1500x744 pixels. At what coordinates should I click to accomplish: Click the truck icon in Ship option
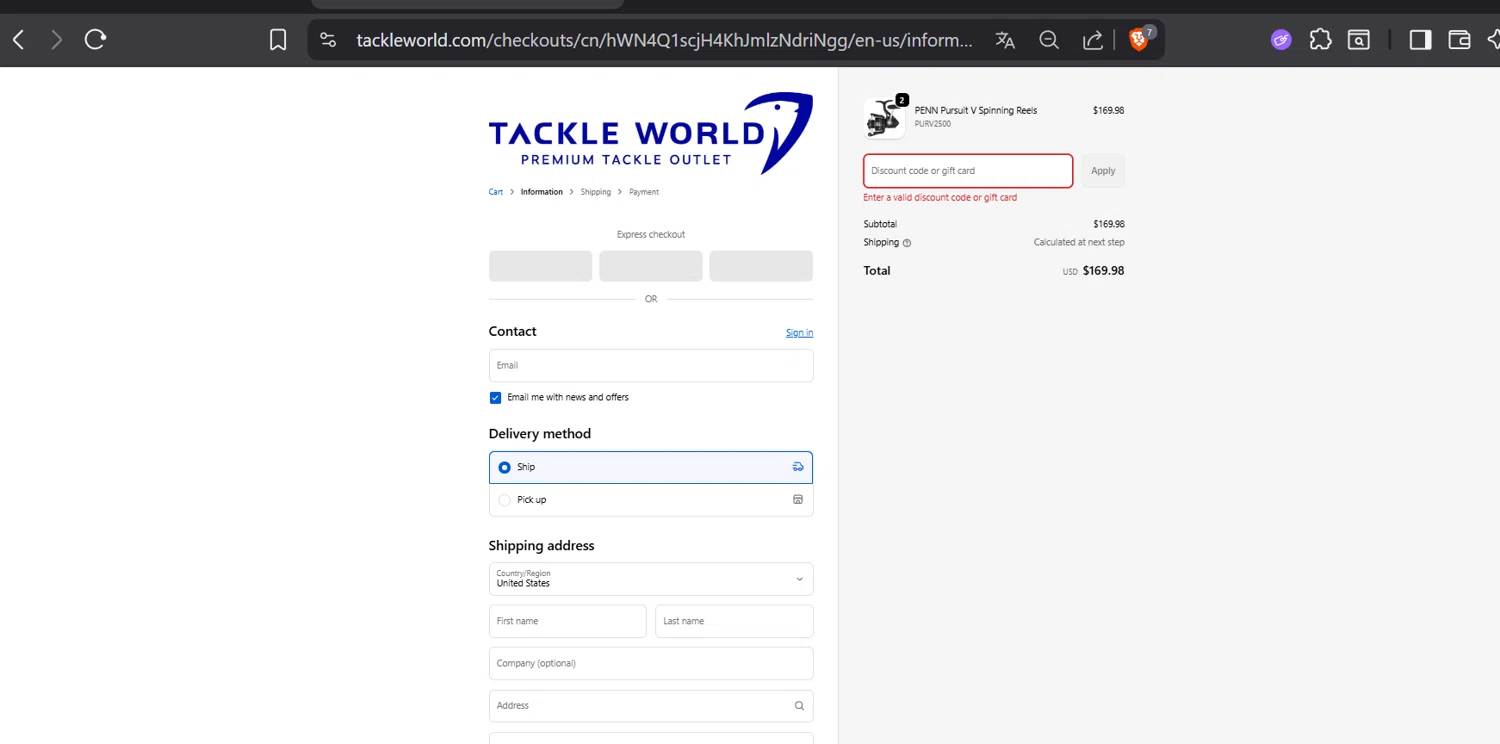click(798, 467)
